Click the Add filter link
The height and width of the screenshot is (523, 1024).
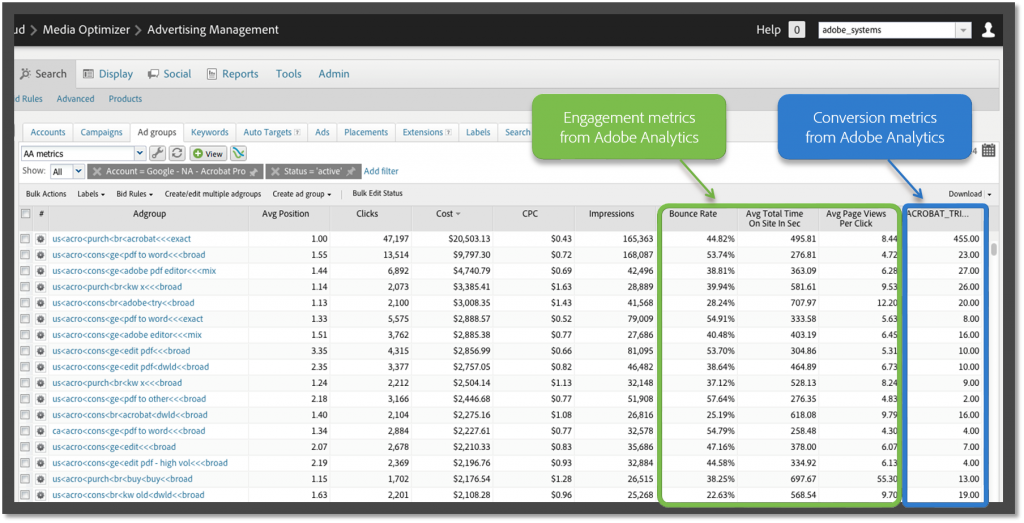click(381, 171)
